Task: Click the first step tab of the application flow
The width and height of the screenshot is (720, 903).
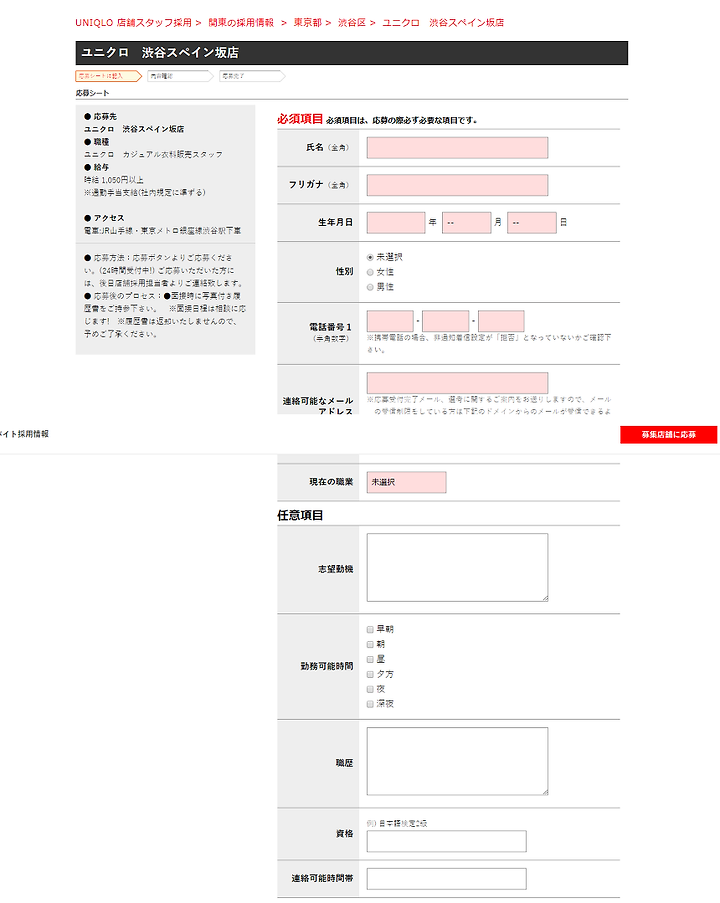Action: pos(108,76)
